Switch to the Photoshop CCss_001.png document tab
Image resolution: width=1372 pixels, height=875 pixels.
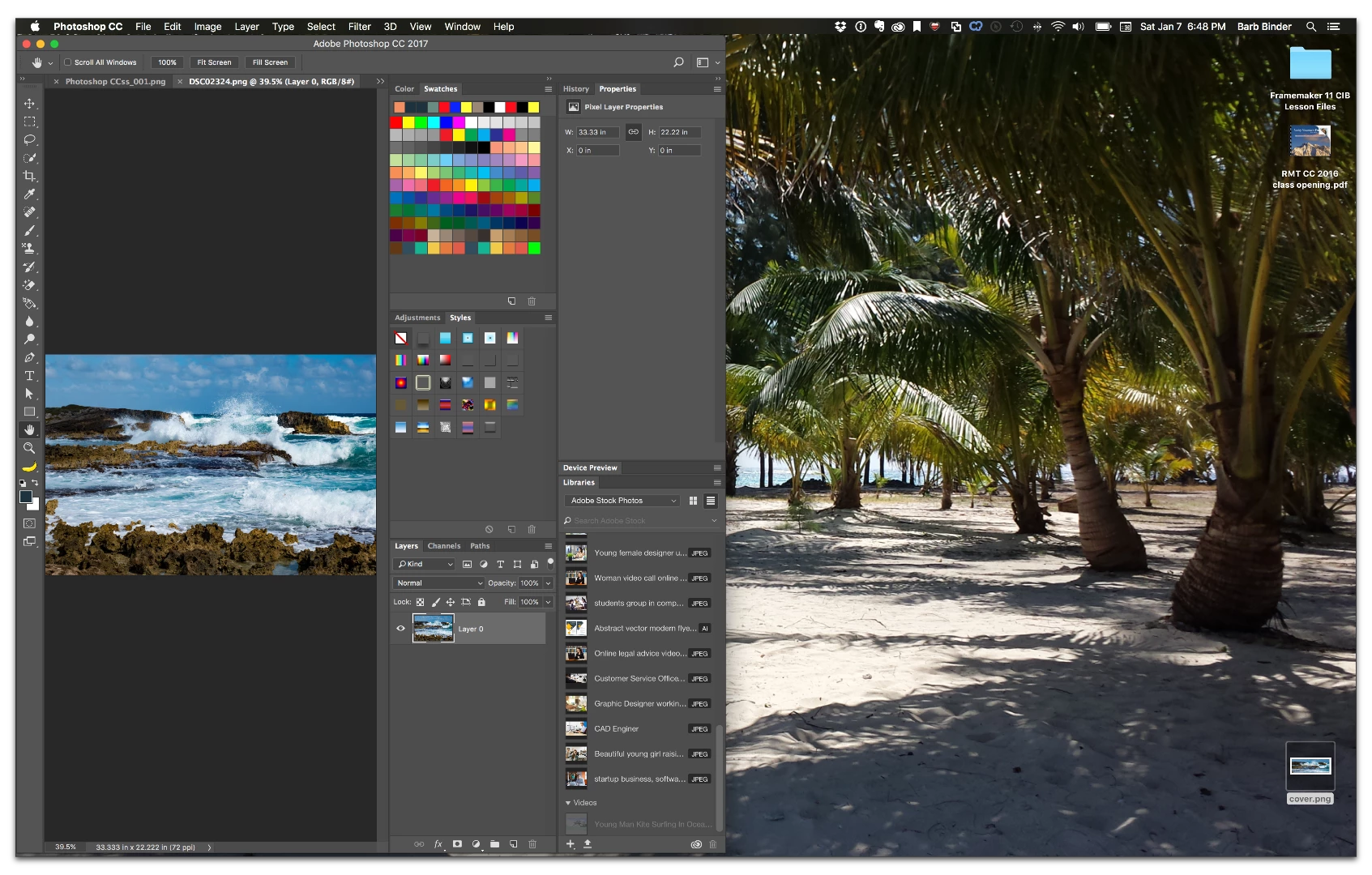point(115,82)
